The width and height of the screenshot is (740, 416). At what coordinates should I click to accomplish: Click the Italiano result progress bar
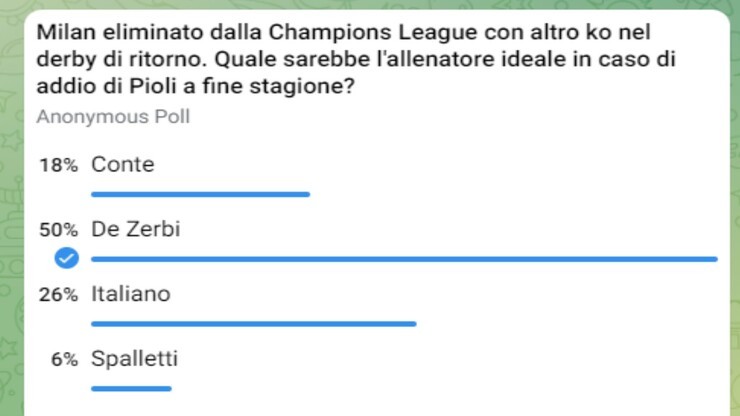253,324
